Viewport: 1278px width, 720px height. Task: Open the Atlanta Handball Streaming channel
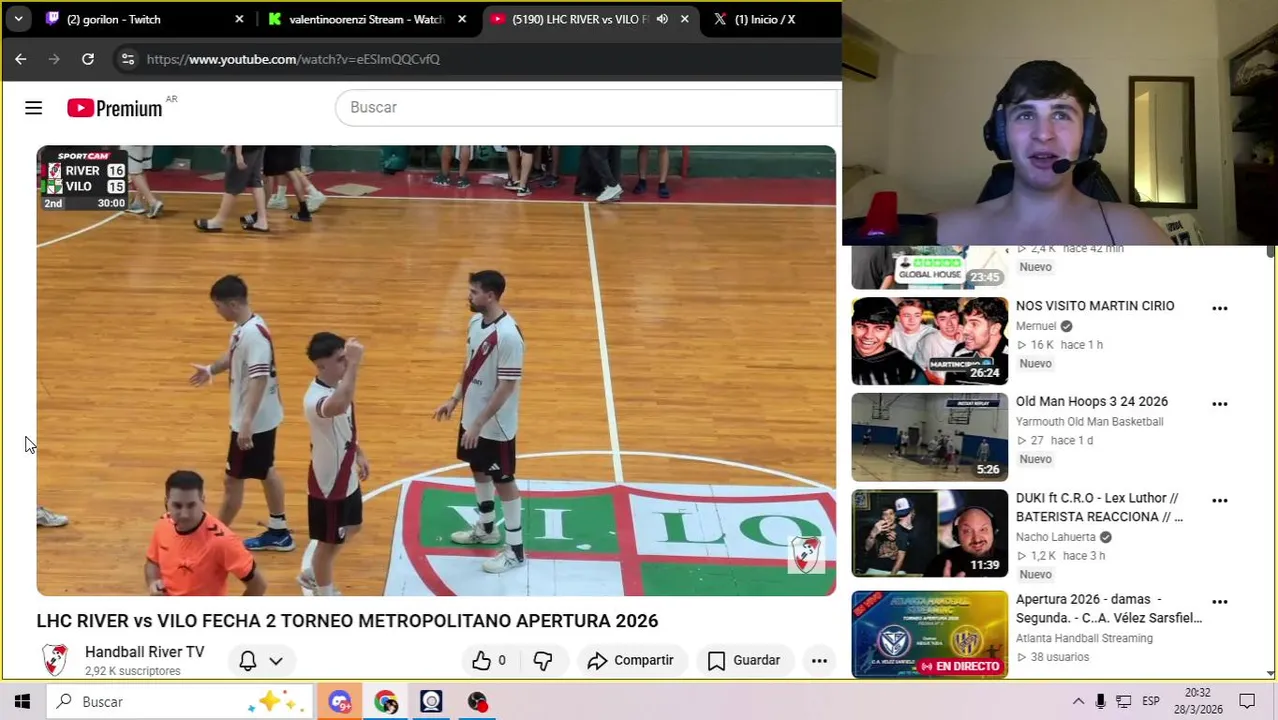click(1084, 638)
